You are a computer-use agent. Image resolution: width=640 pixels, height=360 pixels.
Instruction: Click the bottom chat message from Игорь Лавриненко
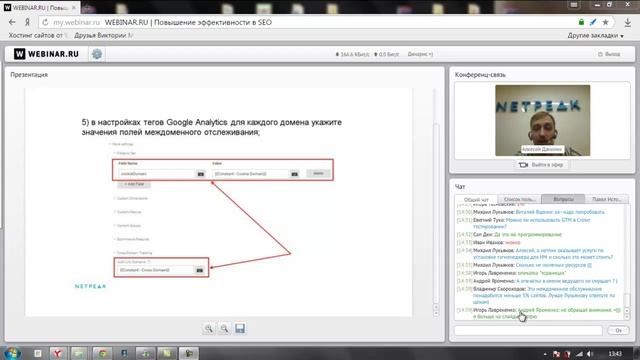click(538, 313)
